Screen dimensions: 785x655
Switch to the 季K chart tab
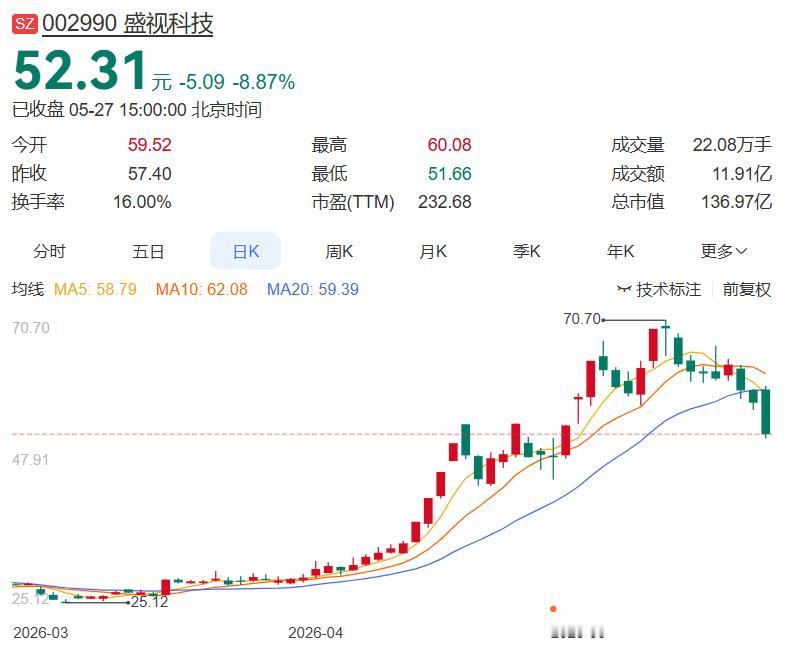pos(527,251)
